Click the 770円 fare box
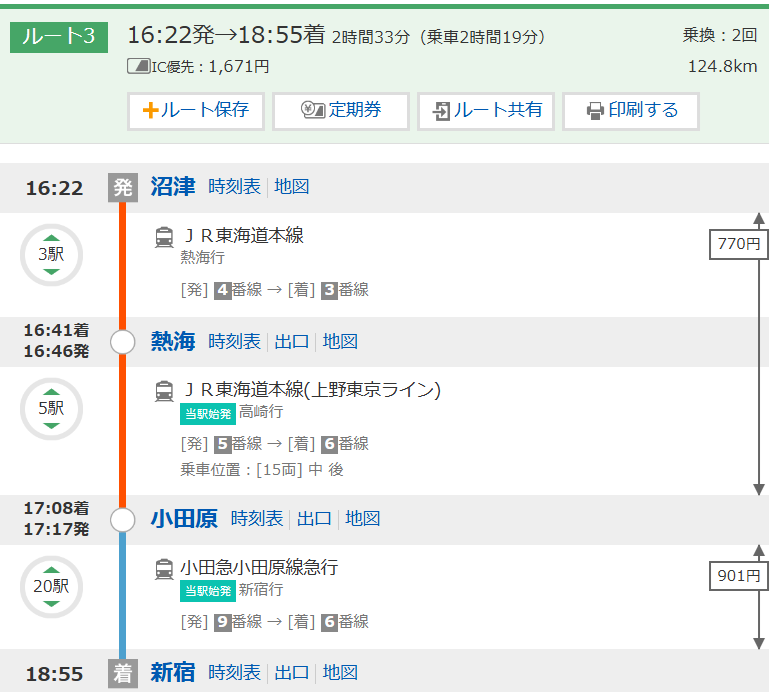777x692 pixels. [738, 244]
